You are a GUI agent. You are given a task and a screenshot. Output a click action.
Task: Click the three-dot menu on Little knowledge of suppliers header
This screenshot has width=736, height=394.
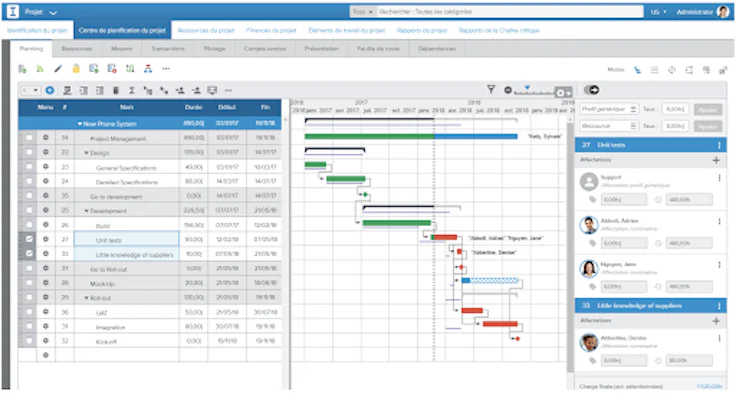coord(719,306)
